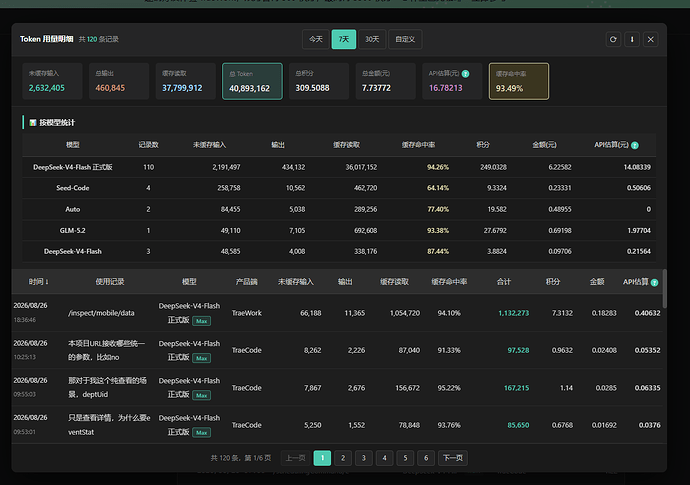Viewport: 690px width, 485px height.
Task: Click the 85,650 total value
Action: point(518,425)
